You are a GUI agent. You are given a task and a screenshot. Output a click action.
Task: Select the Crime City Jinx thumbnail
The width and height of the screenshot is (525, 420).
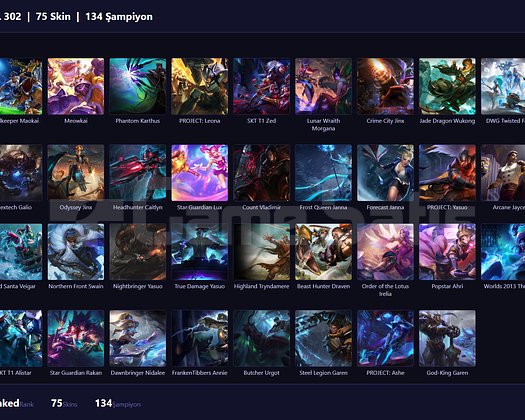click(x=385, y=86)
